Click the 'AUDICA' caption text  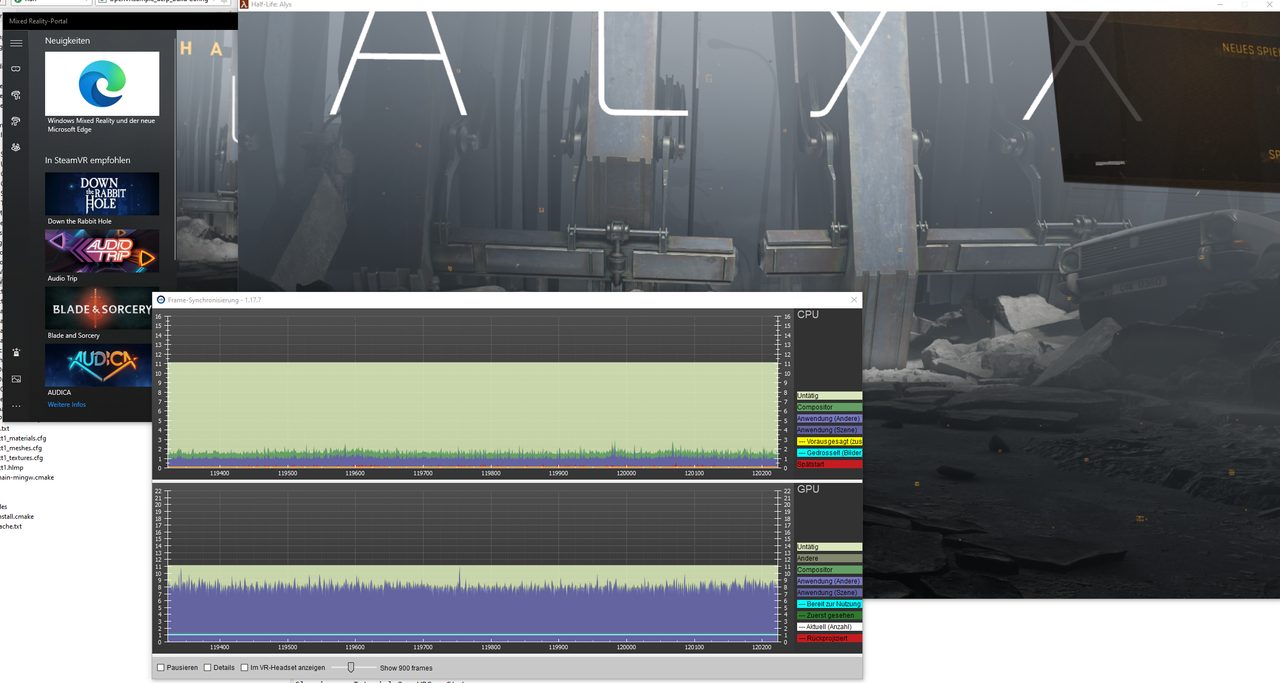[60, 393]
